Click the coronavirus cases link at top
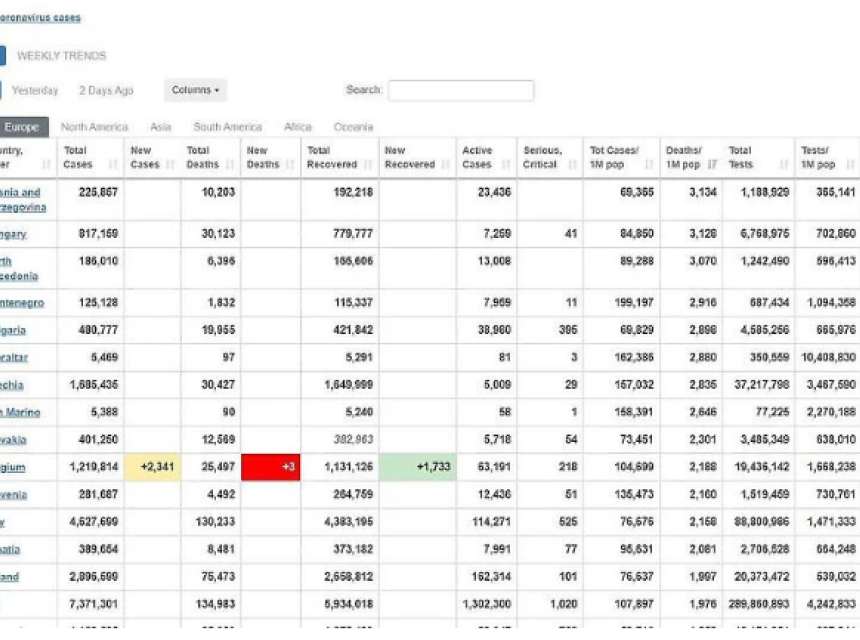This screenshot has height=640, width=860. pyautogui.click(x=40, y=18)
